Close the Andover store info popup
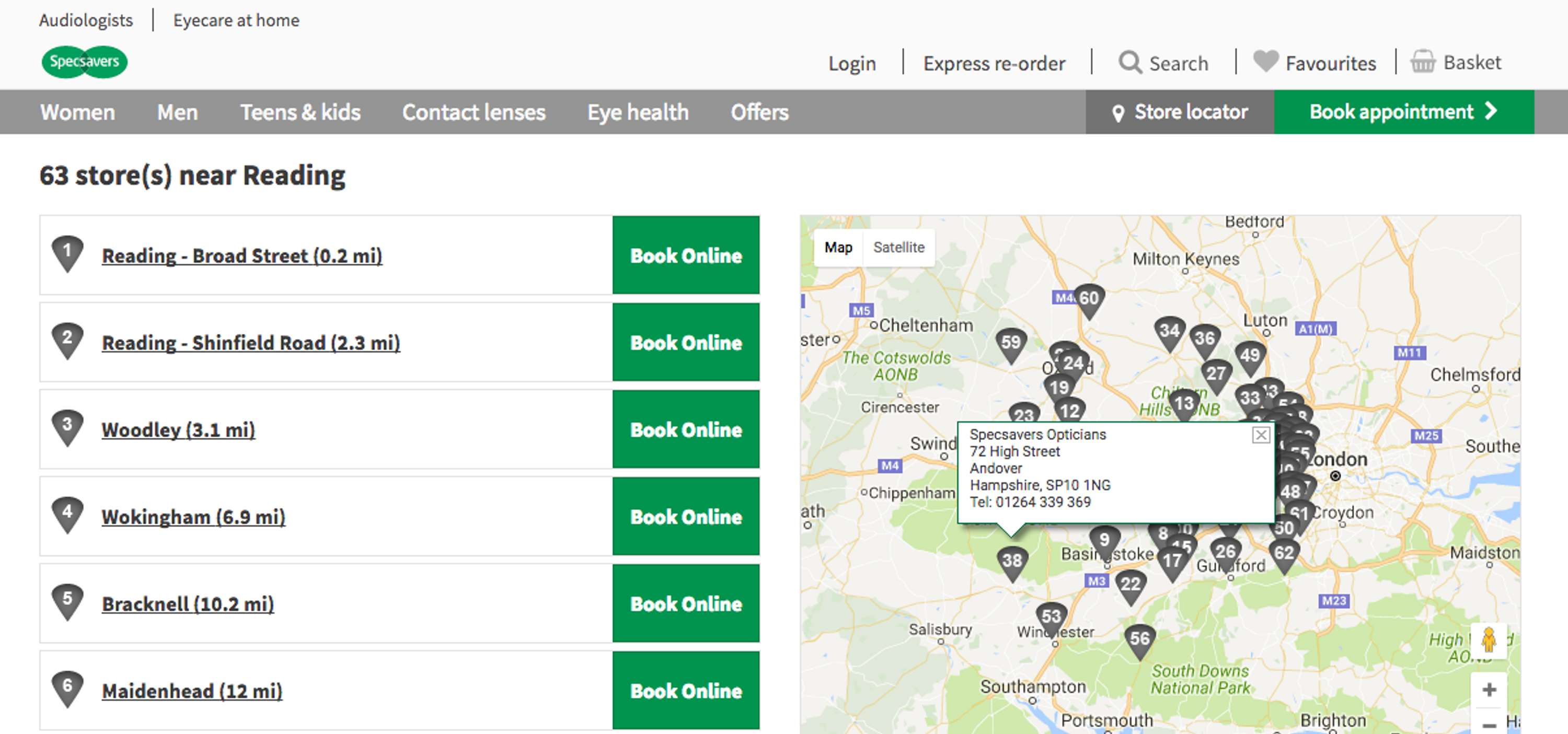 click(x=1261, y=435)
